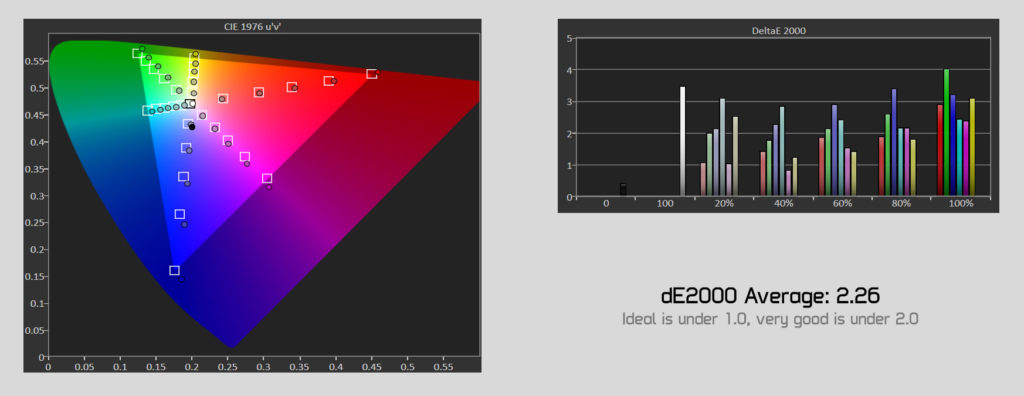The width and height of the screenshot is (1024, 396).
Task: Click the 60% label on DeltaE axis
Action: 842,203
